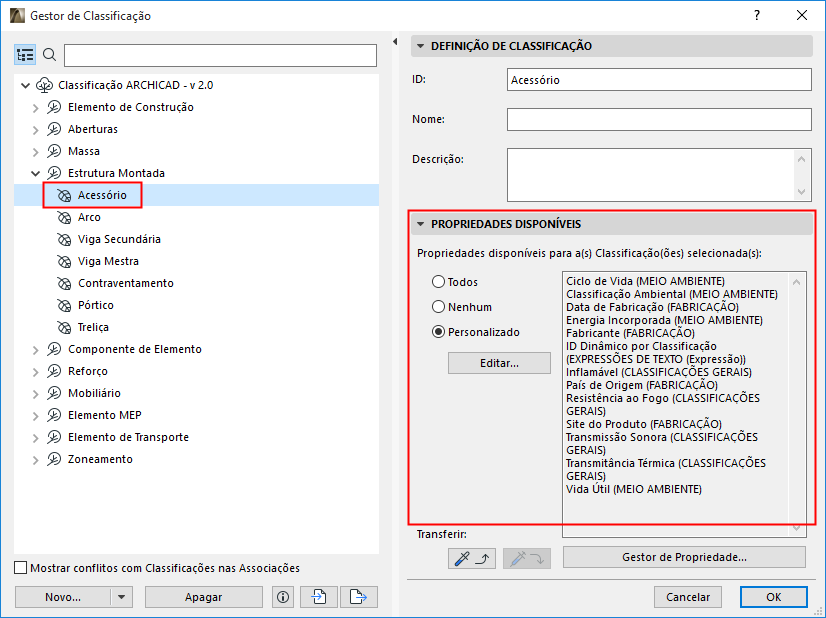Pick up properties with the eyedropper button

pyautogui.click(x=472, y=558)
